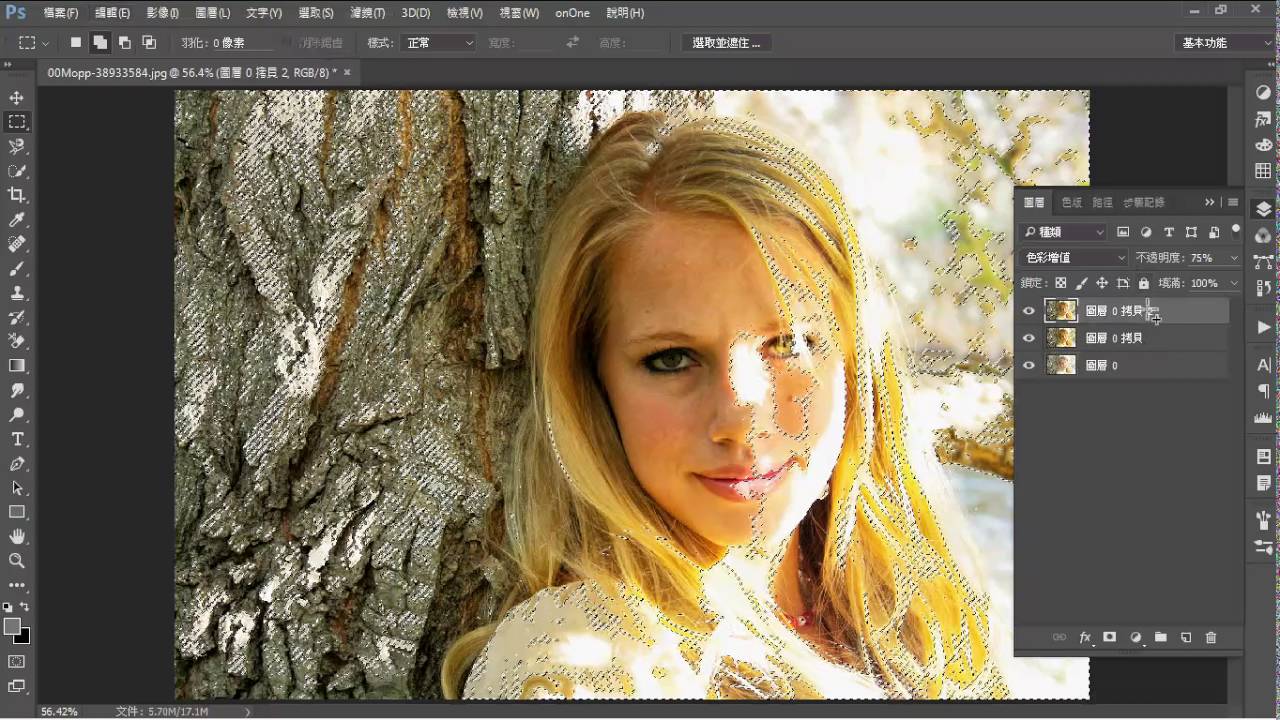1280x720 pixels.
Task: Open the 樣式 正常 style dropdown
Action: (438, 43)
